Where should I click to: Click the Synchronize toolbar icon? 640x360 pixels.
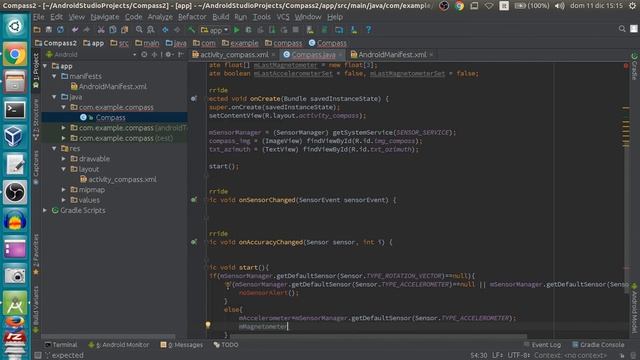point(60,30)
